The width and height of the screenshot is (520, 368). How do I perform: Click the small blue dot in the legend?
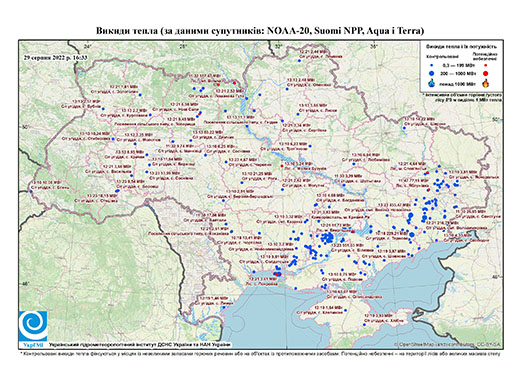point(432,66)
